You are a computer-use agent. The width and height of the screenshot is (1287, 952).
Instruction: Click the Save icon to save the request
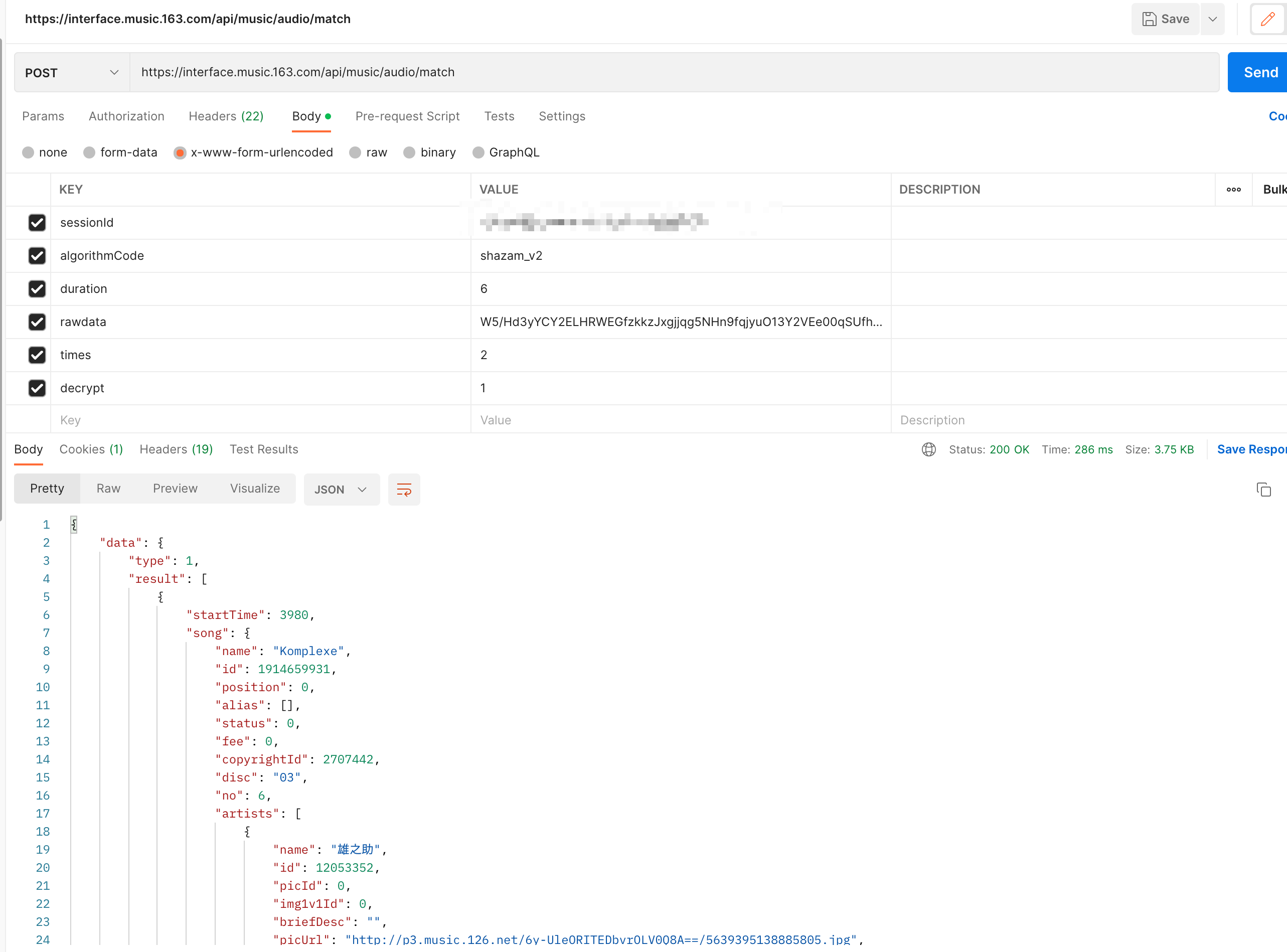tap(1164, 19)
